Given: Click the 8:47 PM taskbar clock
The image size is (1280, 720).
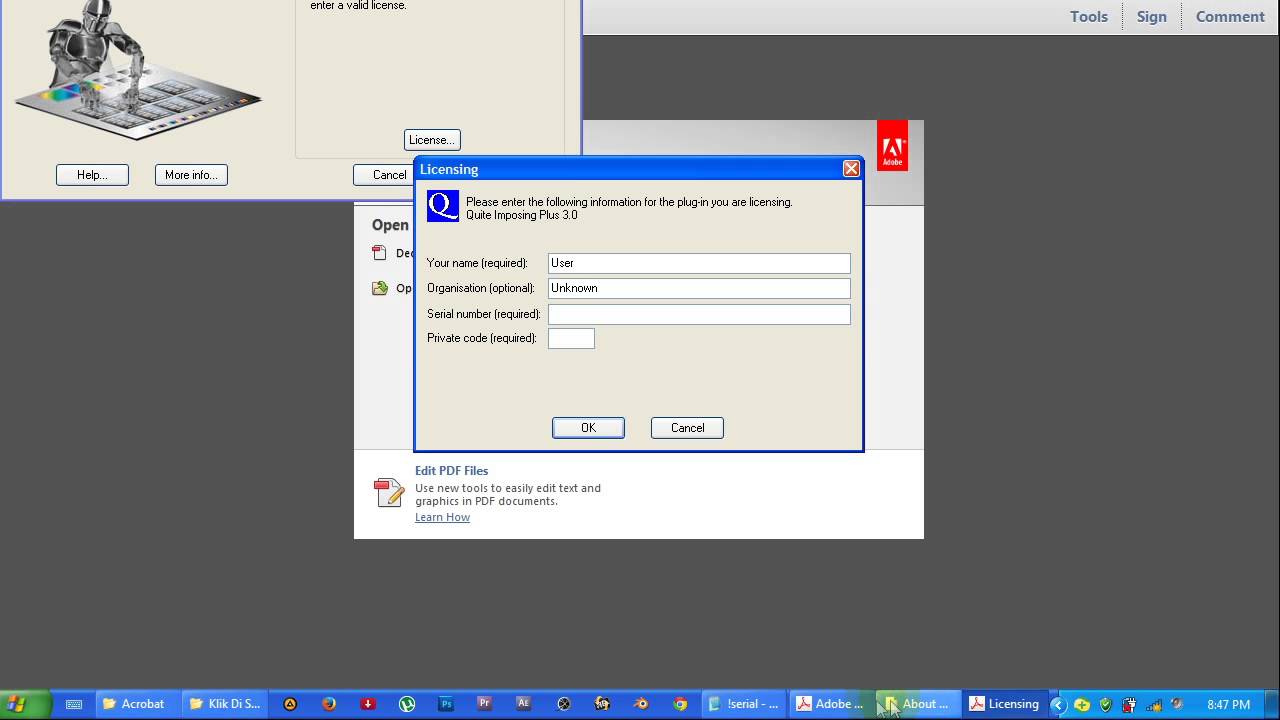Looking at the screenshot, I should tap(1228, 704).
